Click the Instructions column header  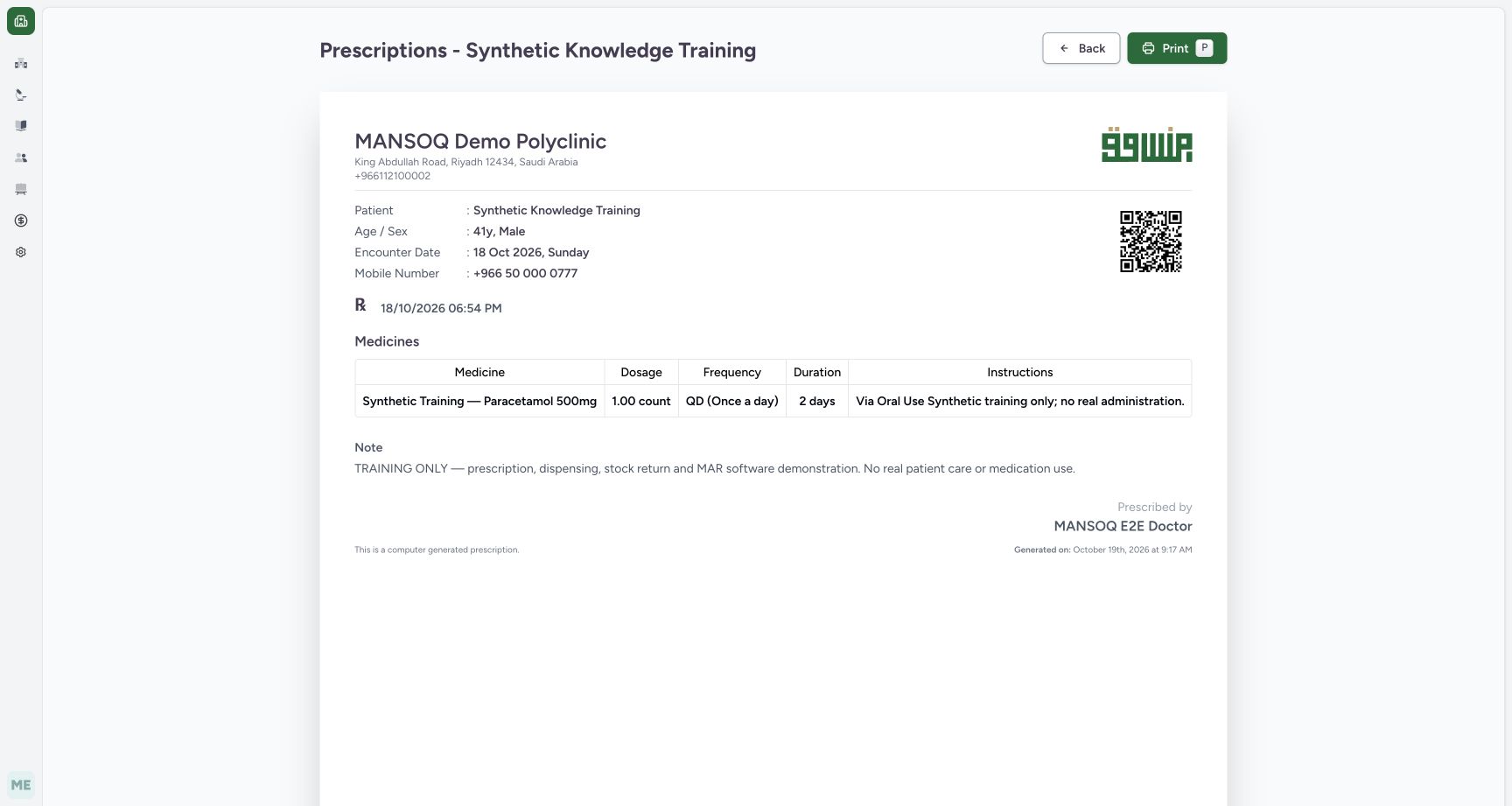tap(1020, 372)
